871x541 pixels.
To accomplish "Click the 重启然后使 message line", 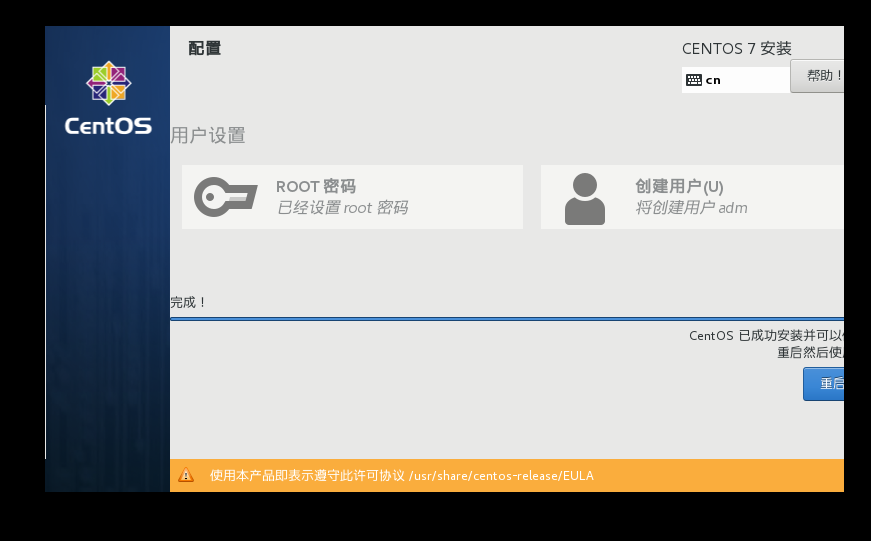I will point(810,352).
